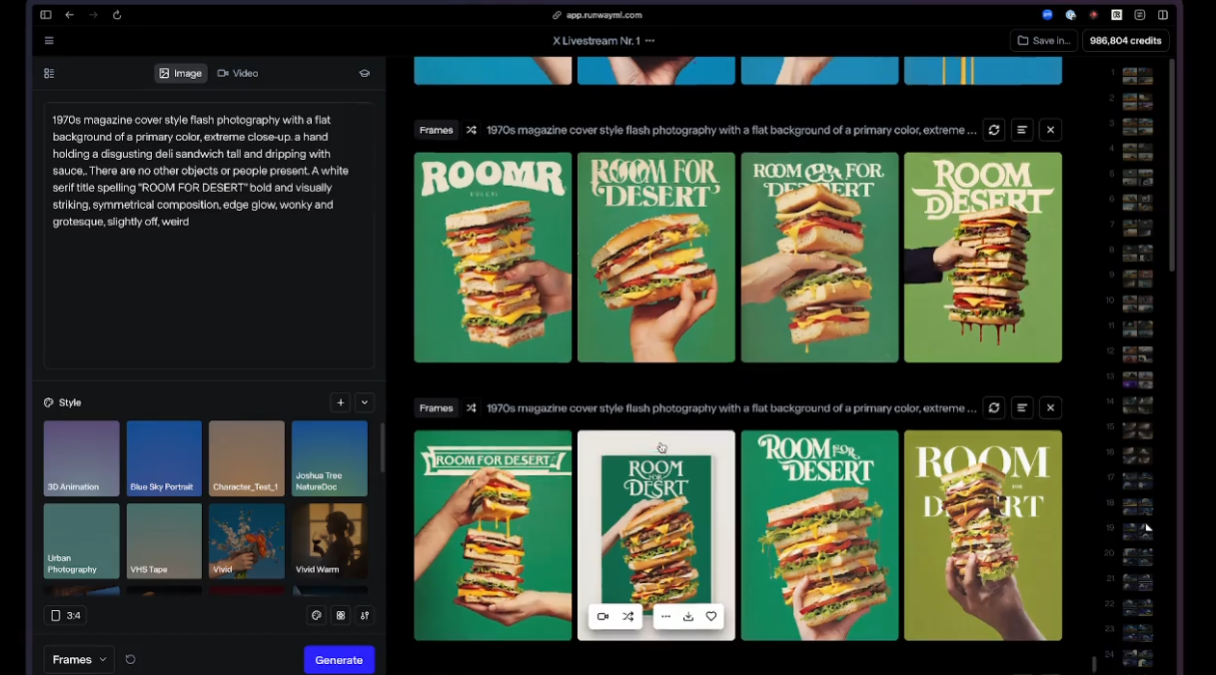
Task: Click the Style panel vertical scrollbar
Action: (381, 448)
